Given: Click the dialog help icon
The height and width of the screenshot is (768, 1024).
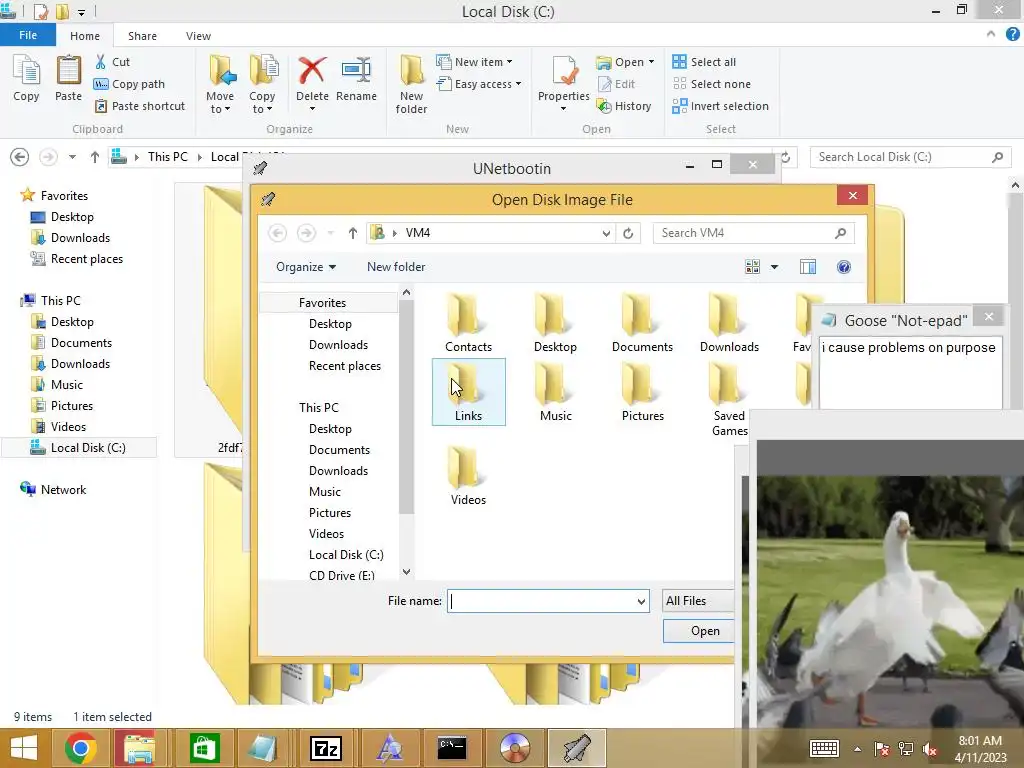Looking at the screenshot, I should [x=844, y=266].
